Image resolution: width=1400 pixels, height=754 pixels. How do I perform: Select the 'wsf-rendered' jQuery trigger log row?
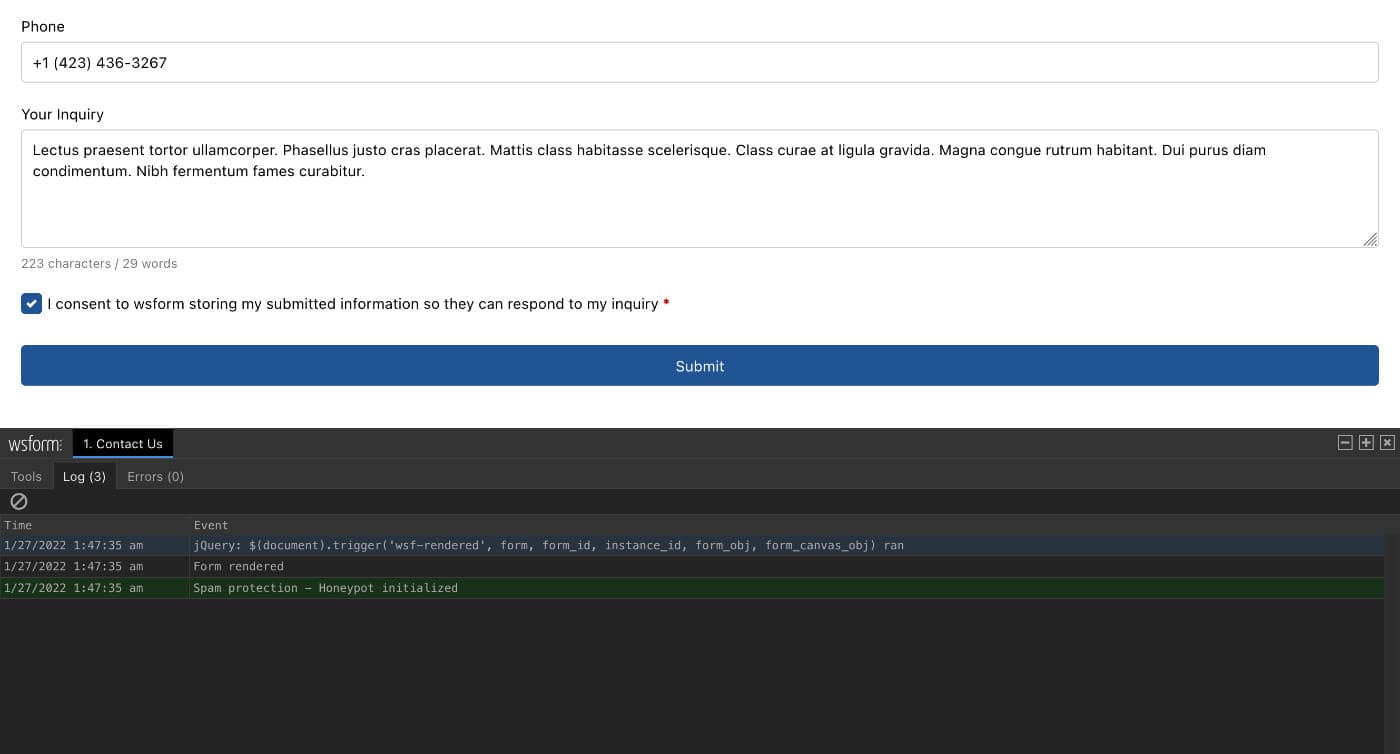[548, 545]
